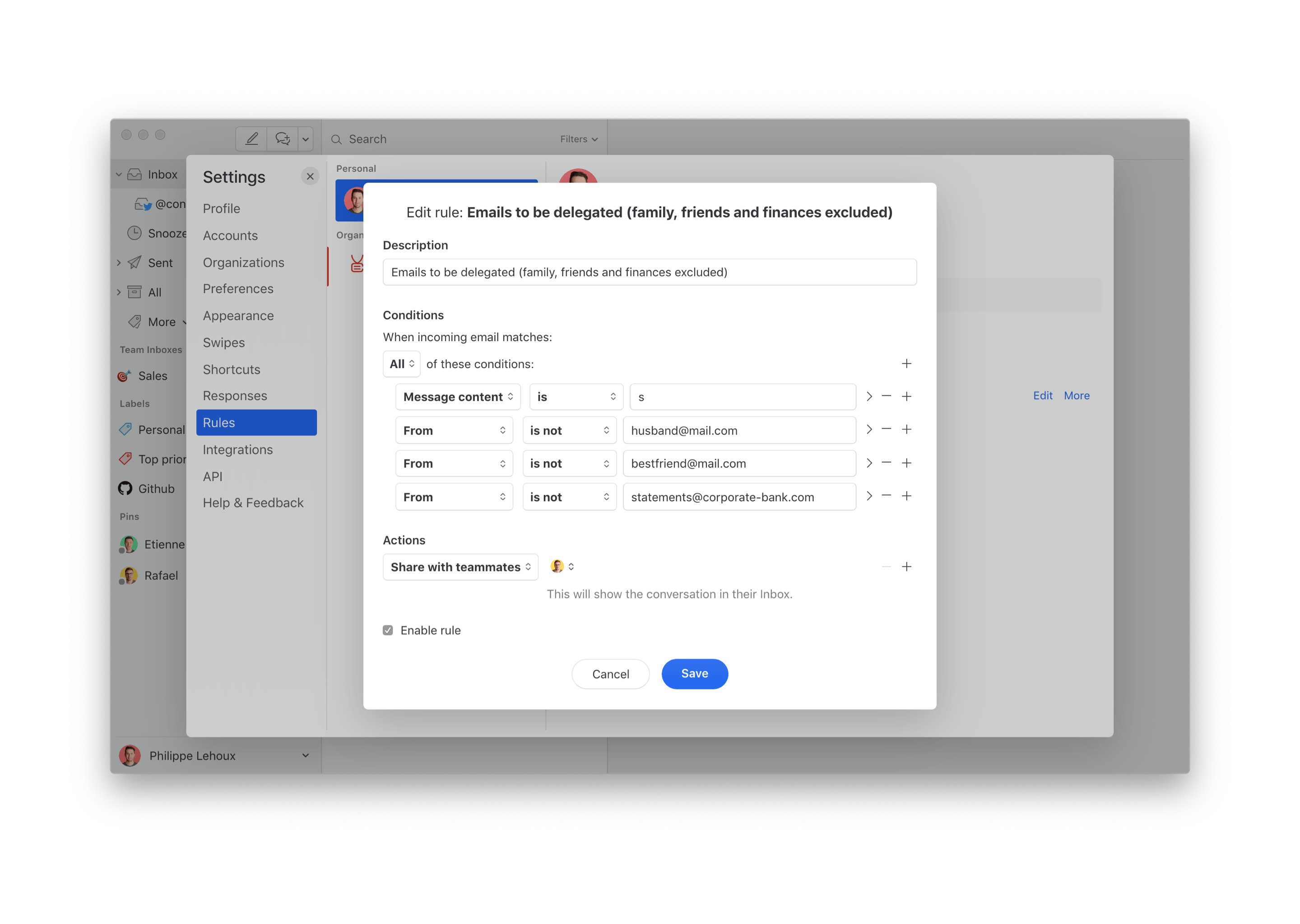This screenshot has width=1300, height=924.
Task: Open the 'is not' operator for bestfriend@mail.com
Action: (569, 464)
